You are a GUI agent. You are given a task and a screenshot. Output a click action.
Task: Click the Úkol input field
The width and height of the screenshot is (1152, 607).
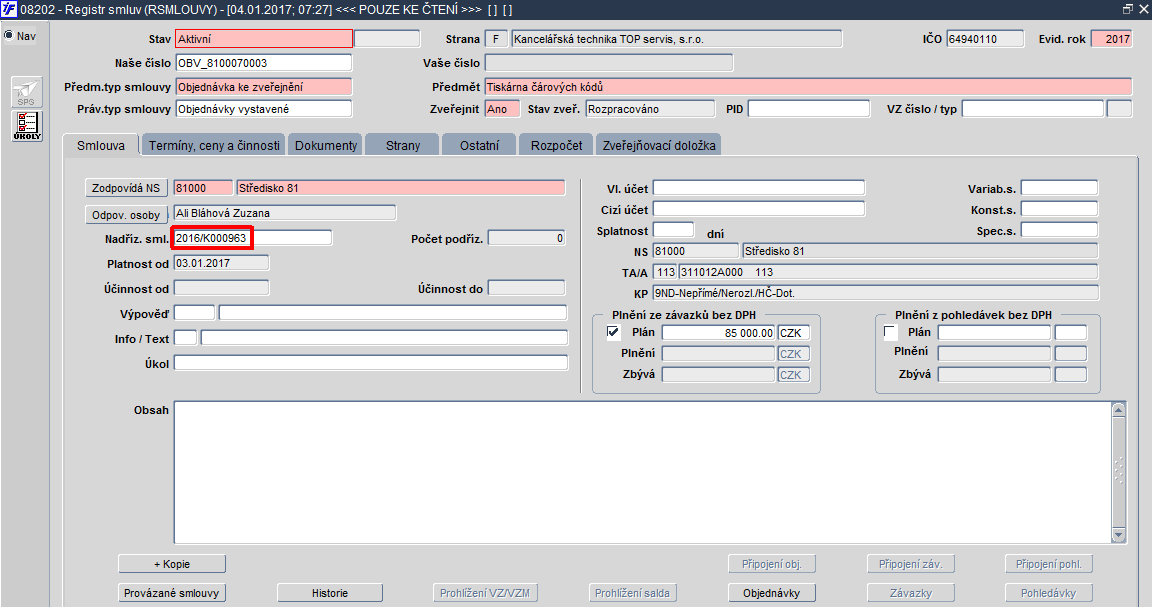(x=371, y=363)
